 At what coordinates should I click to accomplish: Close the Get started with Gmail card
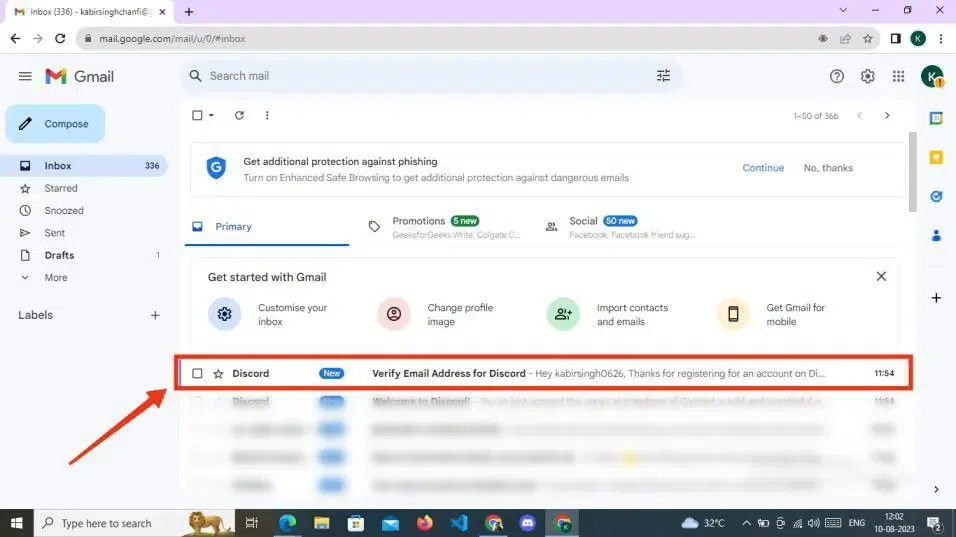click(x=881, y=277)
